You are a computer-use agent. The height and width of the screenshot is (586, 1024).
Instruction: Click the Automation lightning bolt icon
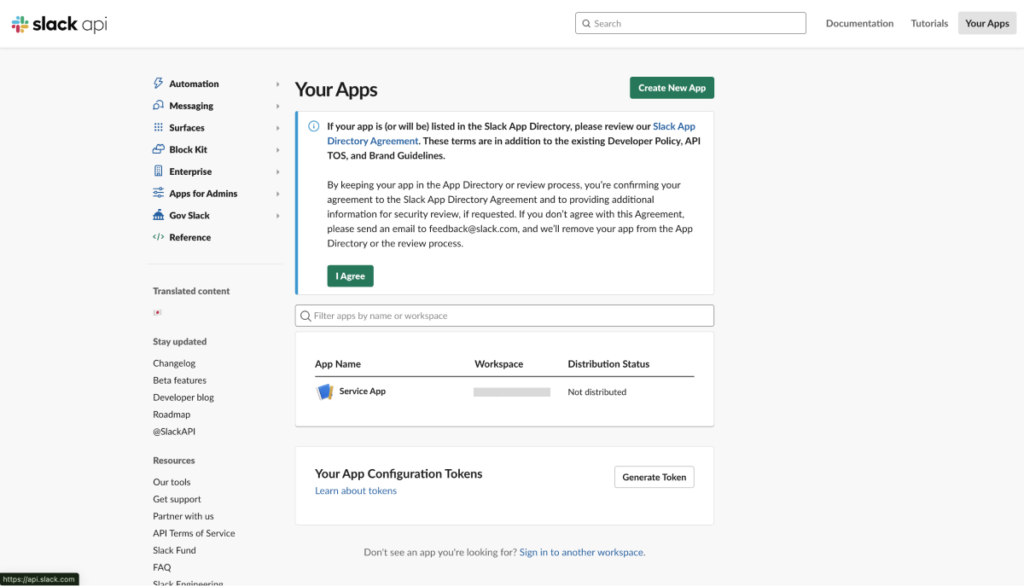click(158, 84)
